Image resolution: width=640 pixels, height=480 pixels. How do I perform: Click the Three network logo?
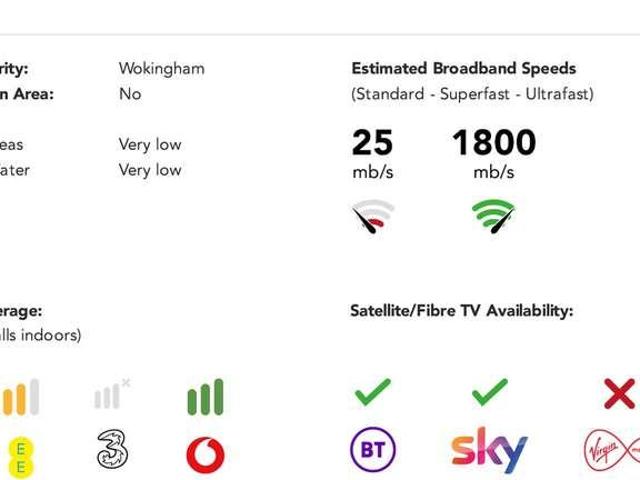(113, 449)
